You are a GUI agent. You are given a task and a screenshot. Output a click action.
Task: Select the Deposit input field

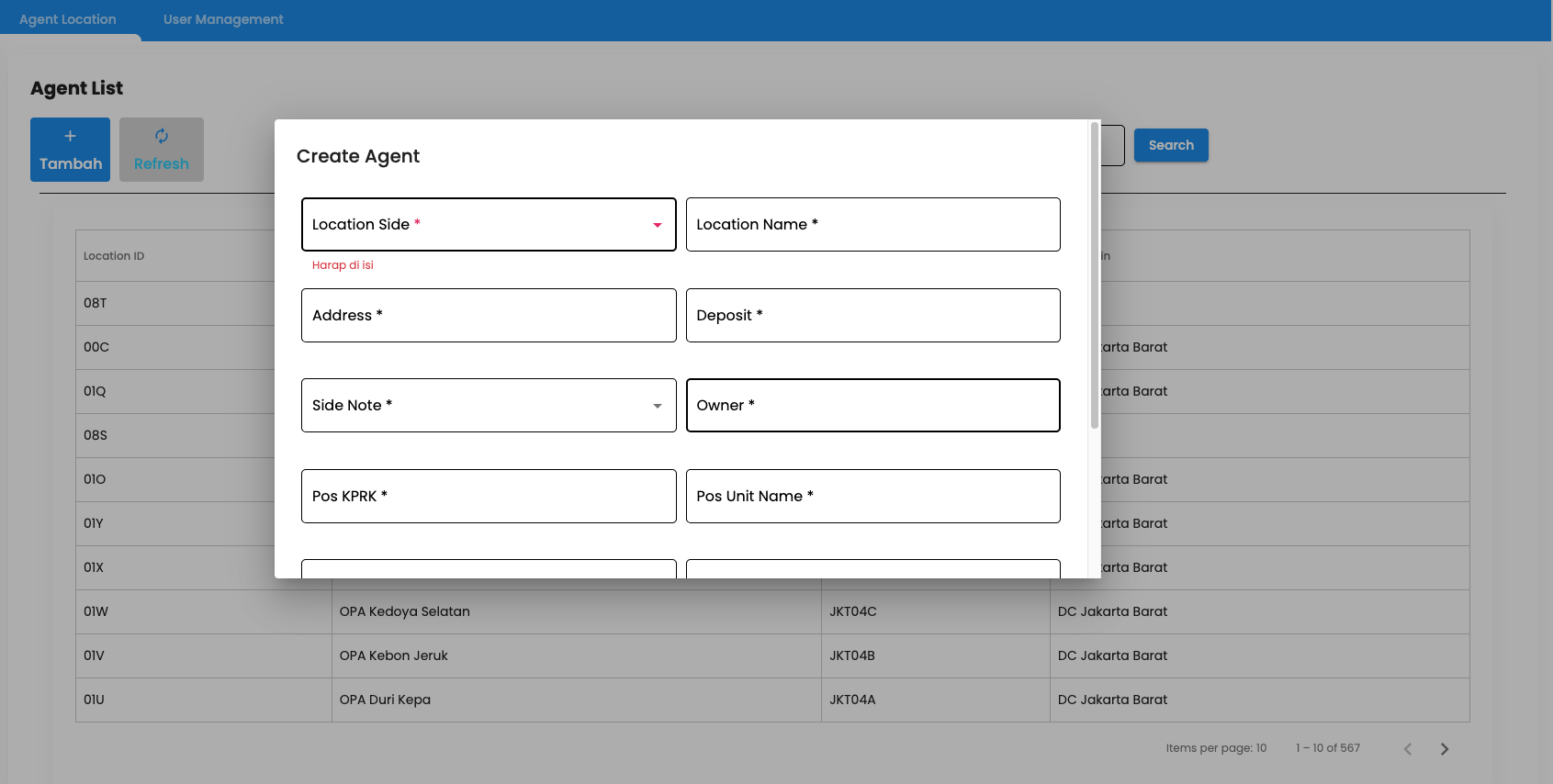[872, 316]
